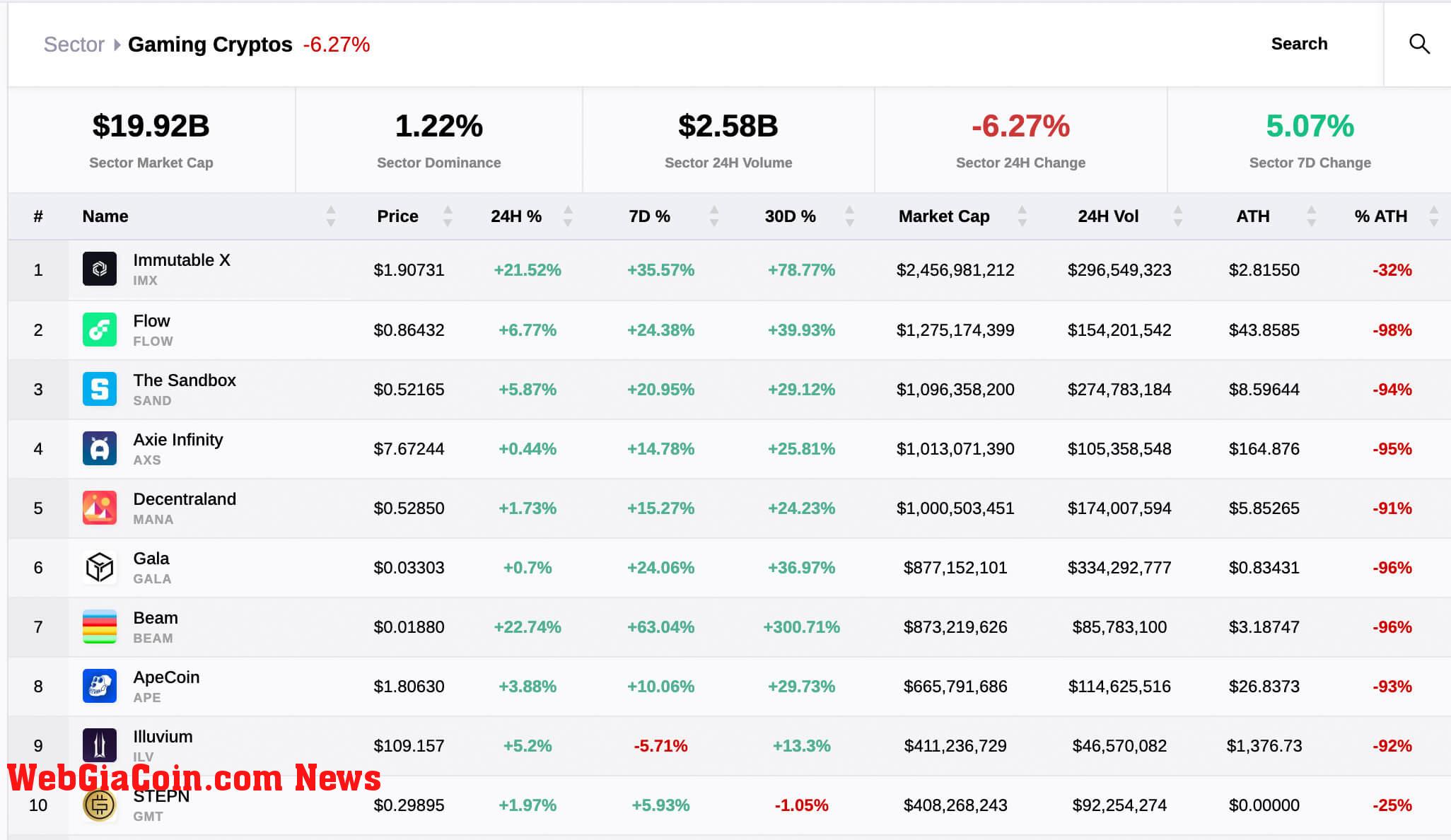Sort by 30D % sort arrows
1451x840 pixels.
tap(850, 216)
